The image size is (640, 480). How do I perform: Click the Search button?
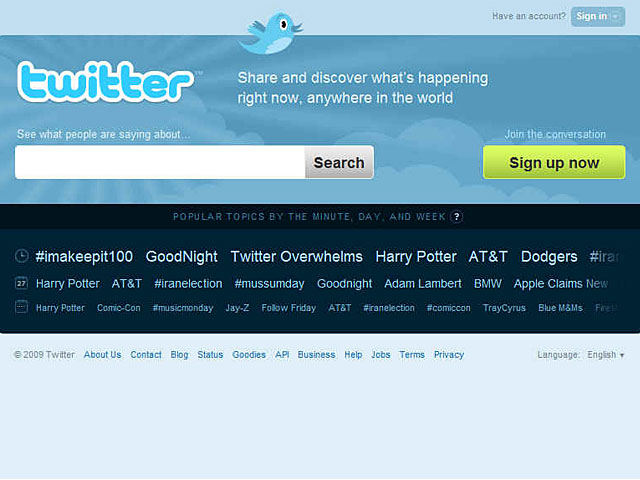tap(339, 162)
